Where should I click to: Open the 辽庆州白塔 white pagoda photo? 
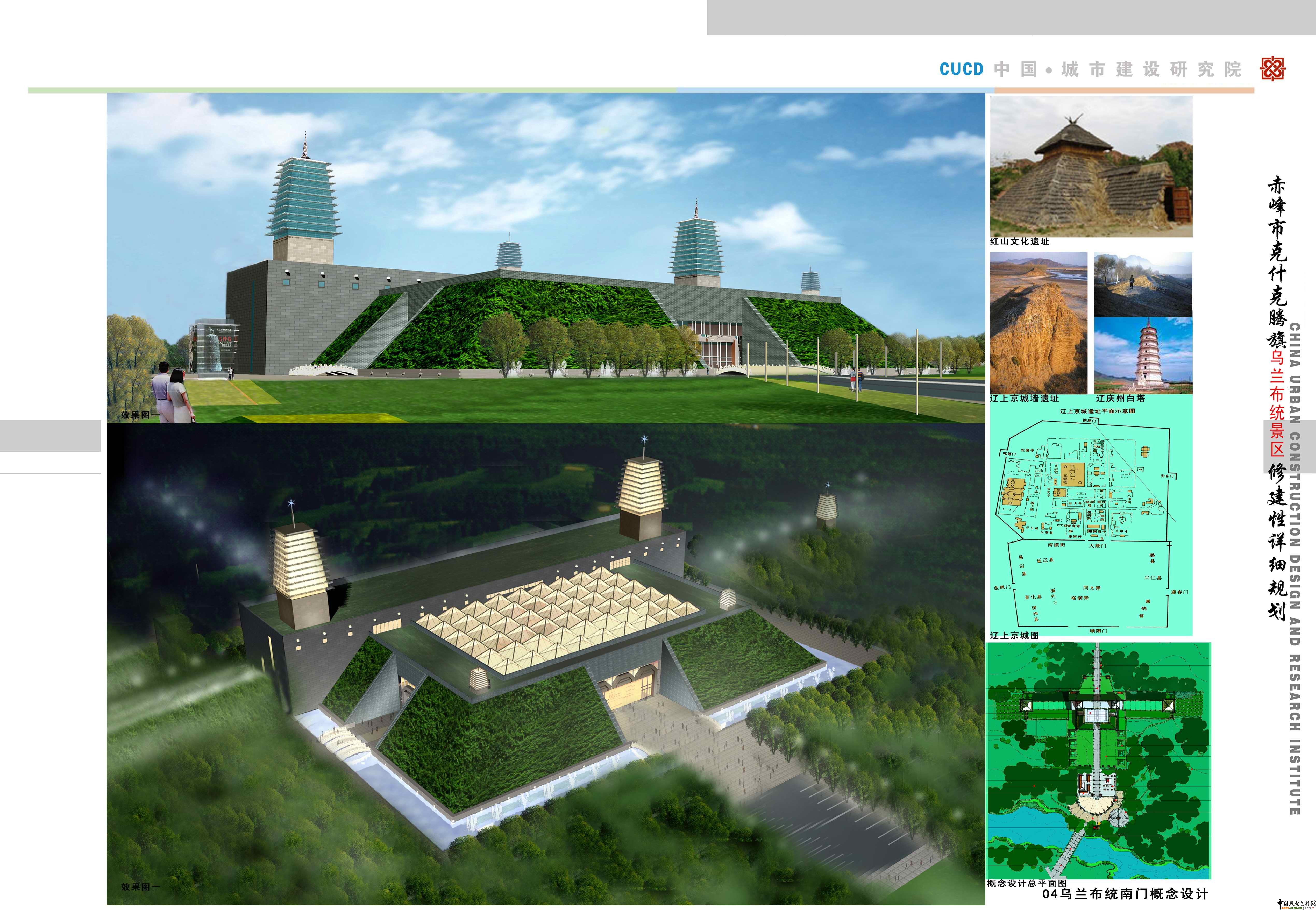click(x=1143, y=355)
